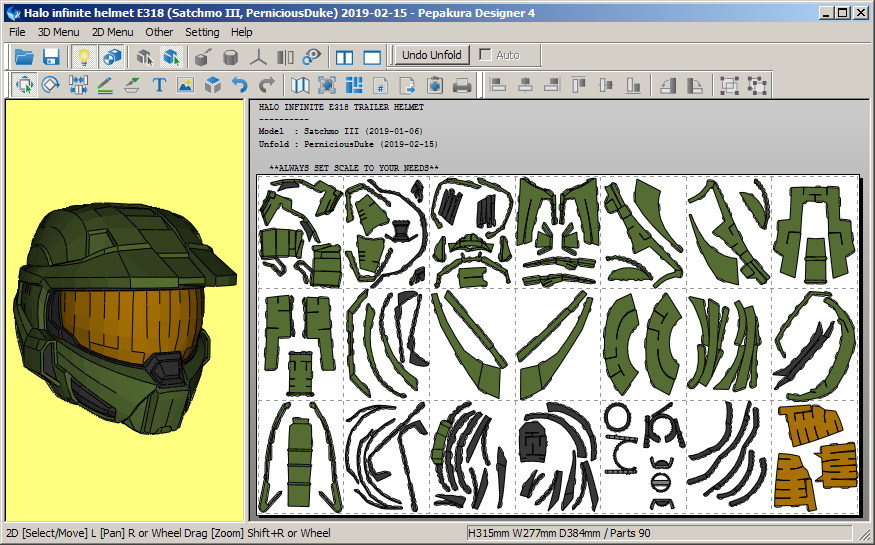Click the gray Redo arrow icon

click(266, 86)
